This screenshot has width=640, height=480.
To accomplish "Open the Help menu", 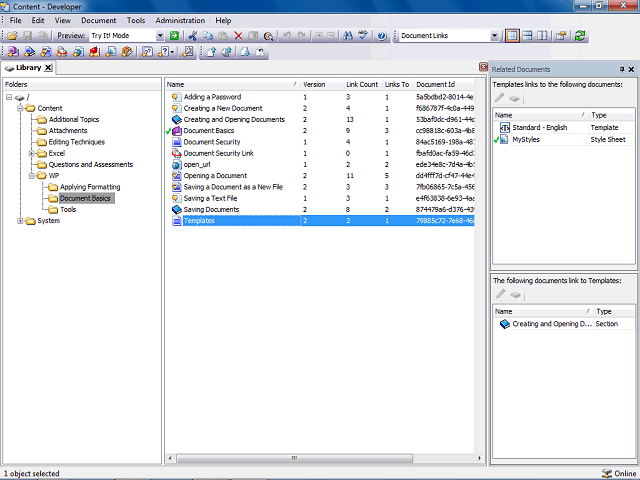I will (223, 20).
